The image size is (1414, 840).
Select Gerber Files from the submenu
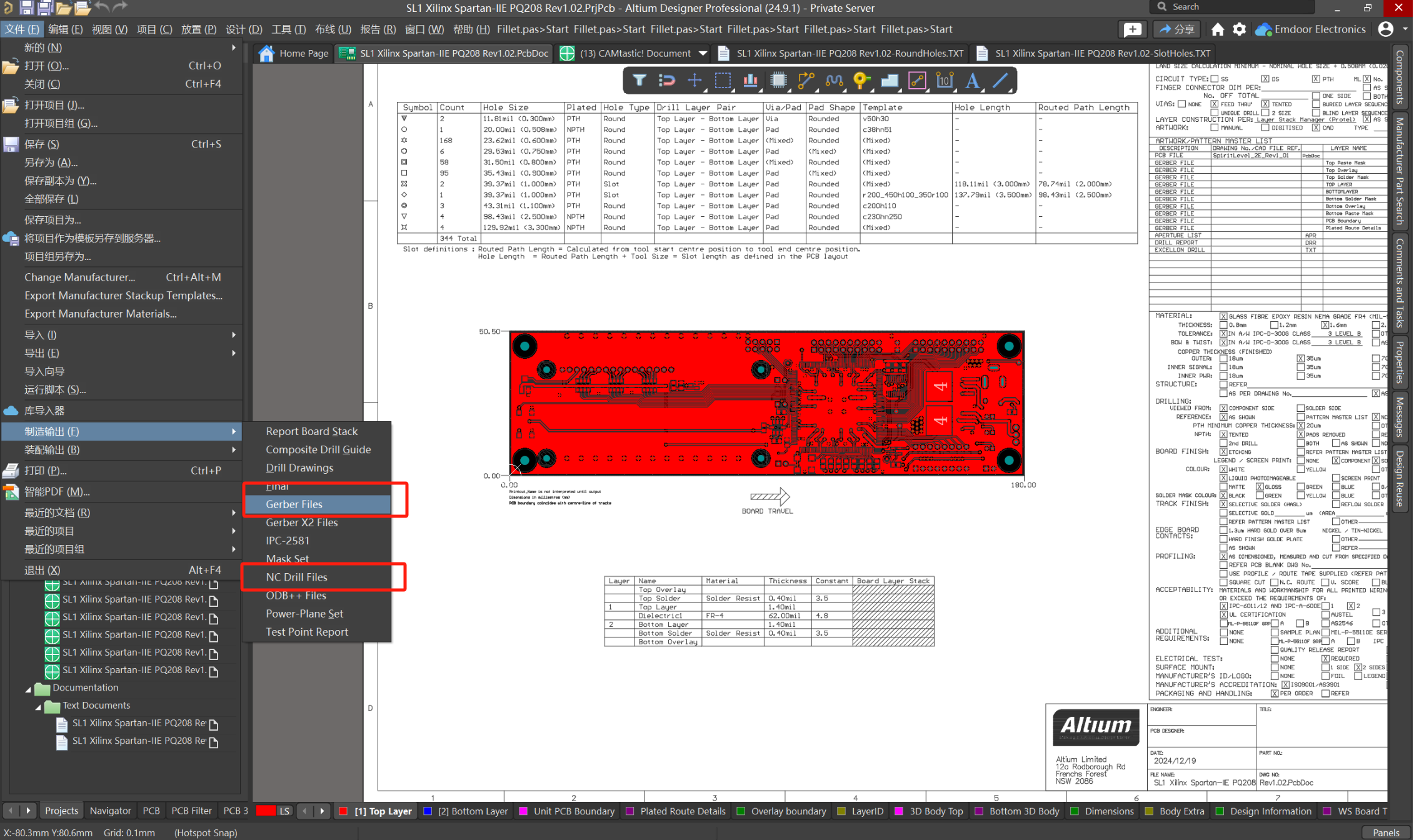(294, 504)
